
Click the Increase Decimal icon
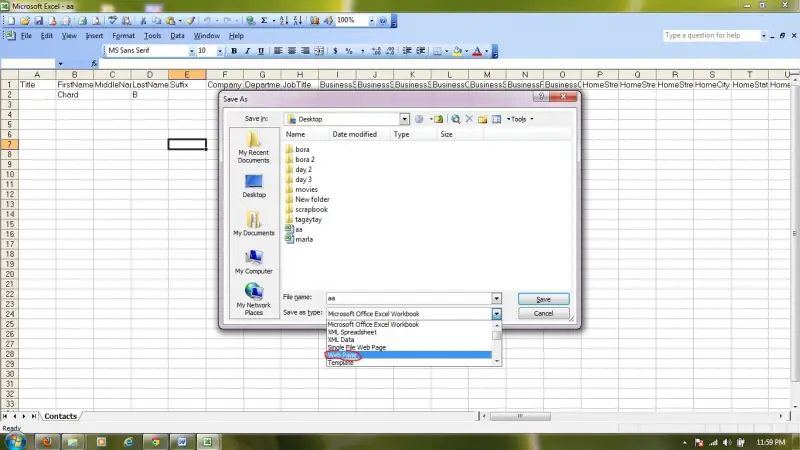click(x=377, y=51)
